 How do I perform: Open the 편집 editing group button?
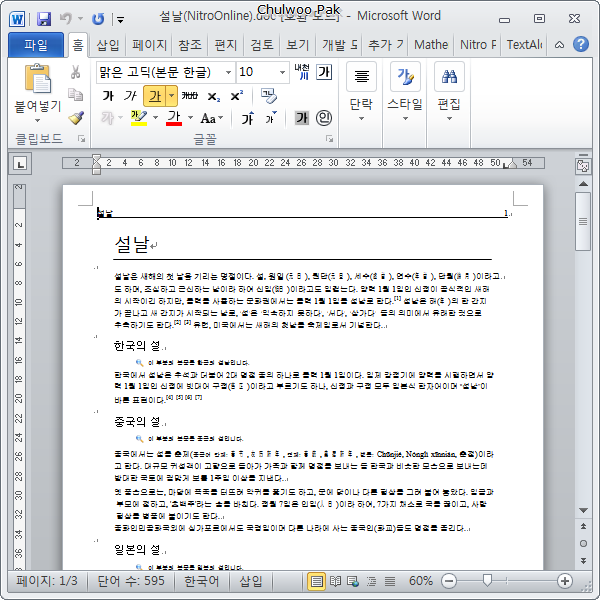tap(449, 92)
